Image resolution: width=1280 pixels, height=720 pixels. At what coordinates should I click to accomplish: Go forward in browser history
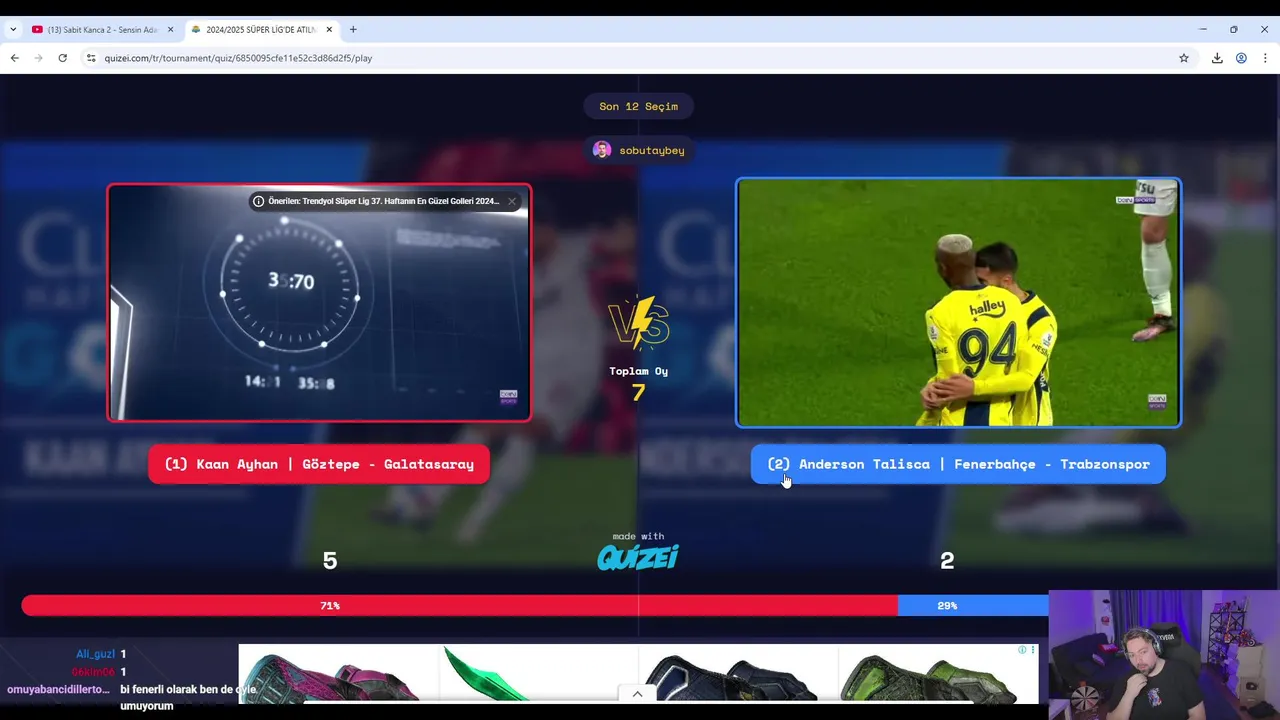coord(38,58)
